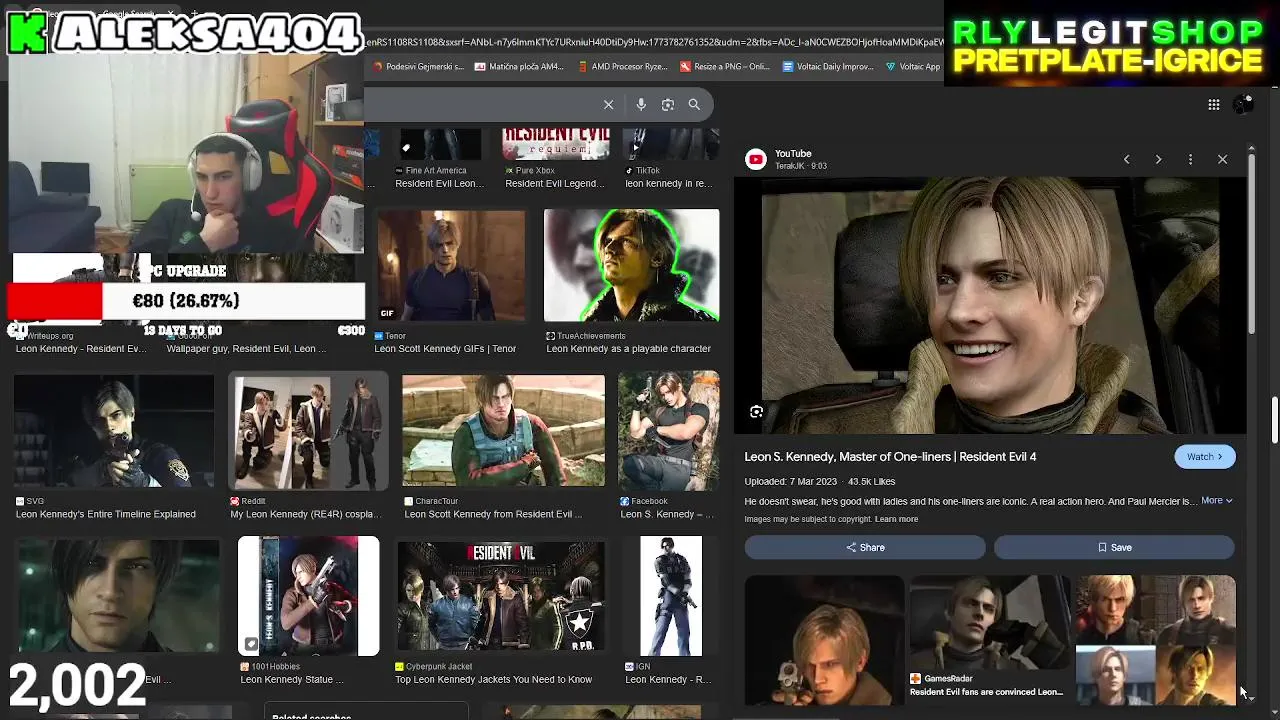Click the Watch button for the video
Screen dimensions: 1280x720
click(1204, 457)
